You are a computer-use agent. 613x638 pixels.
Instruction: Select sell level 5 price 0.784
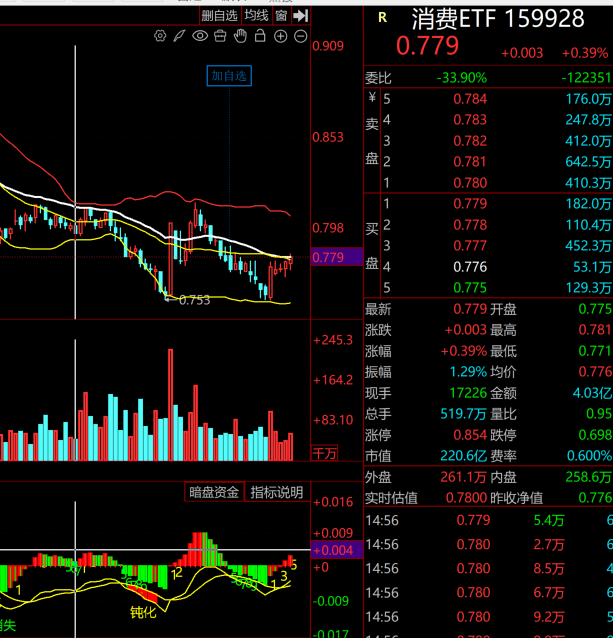pyautogui.click(x=470, y=99)
